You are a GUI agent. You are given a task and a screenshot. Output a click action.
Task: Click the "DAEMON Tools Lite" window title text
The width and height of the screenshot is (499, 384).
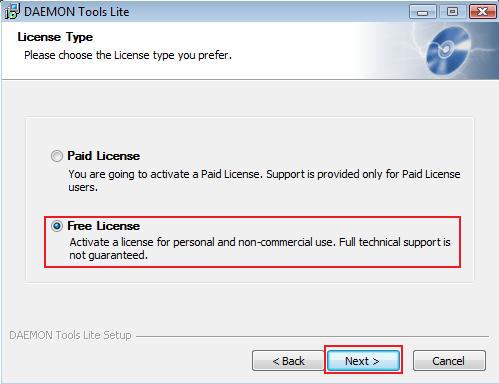pos(76,12)
